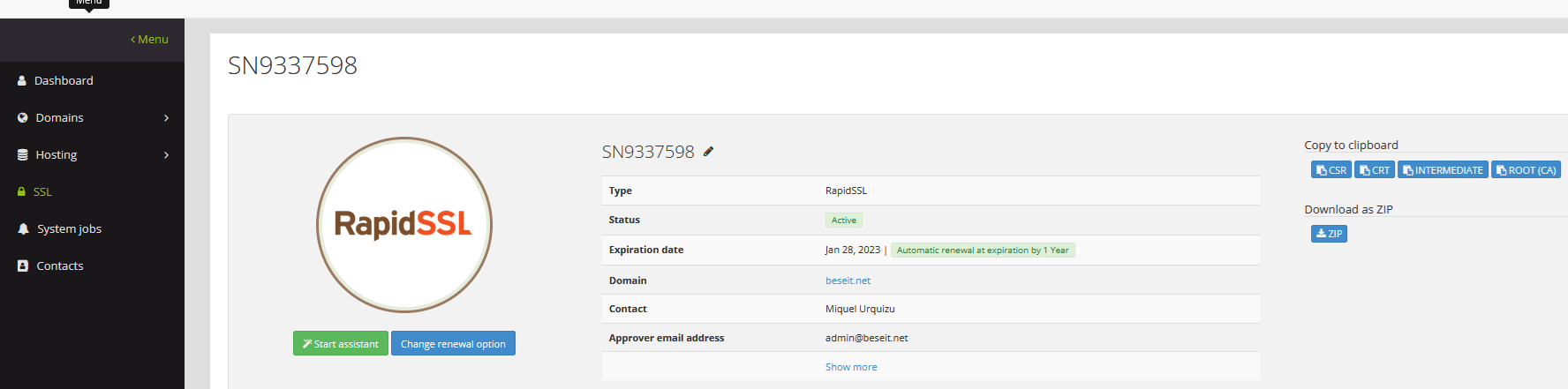Screen dimensions: 1568x389
Task: Click the address book Contacts icon
Action: (23, 266)
